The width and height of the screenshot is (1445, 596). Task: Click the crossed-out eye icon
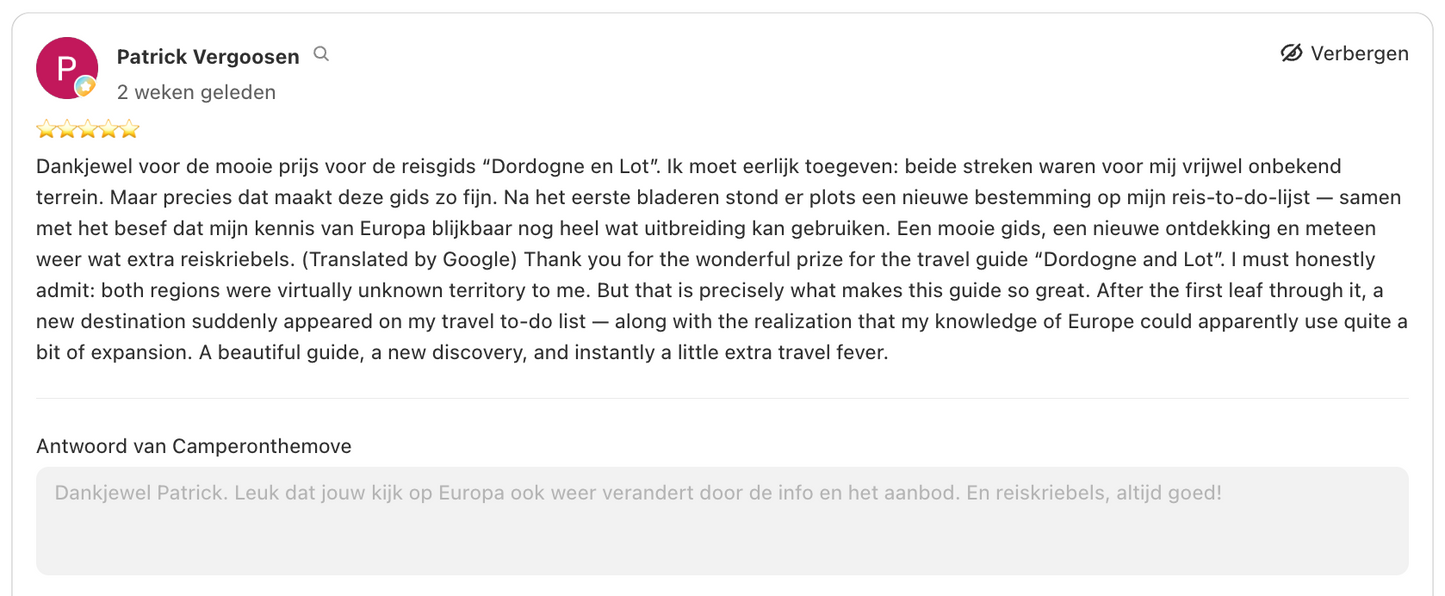(1291, 53)
